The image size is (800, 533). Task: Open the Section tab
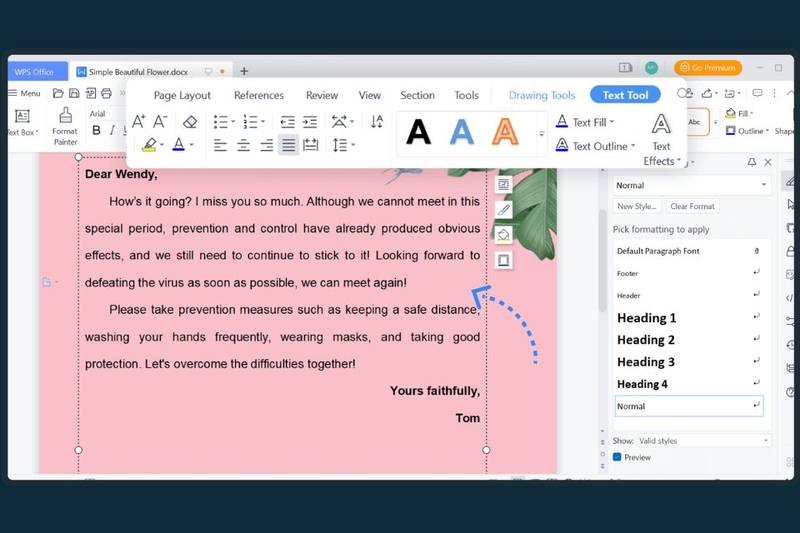click(417, 95)
